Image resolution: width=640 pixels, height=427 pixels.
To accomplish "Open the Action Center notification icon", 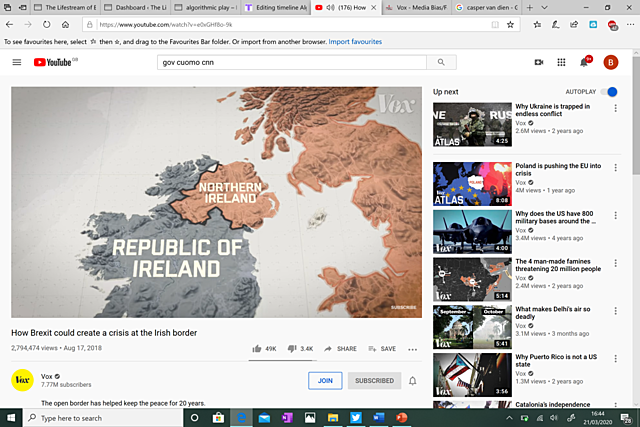I will [x=626, y=418].
